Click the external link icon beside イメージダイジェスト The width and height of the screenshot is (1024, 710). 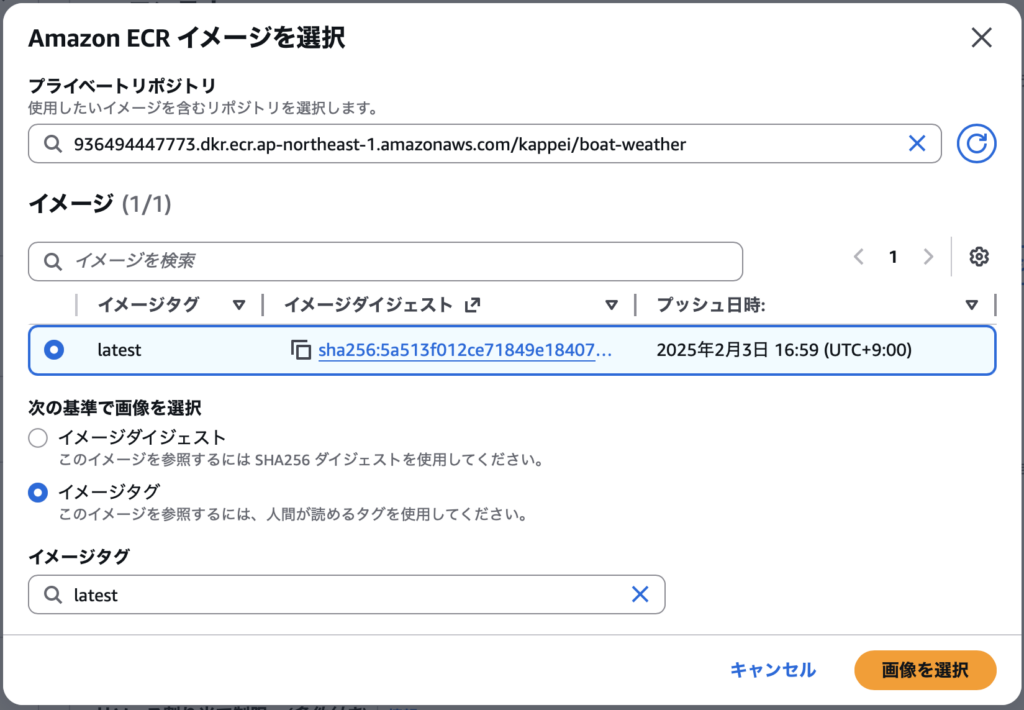[x=473, y=305]
